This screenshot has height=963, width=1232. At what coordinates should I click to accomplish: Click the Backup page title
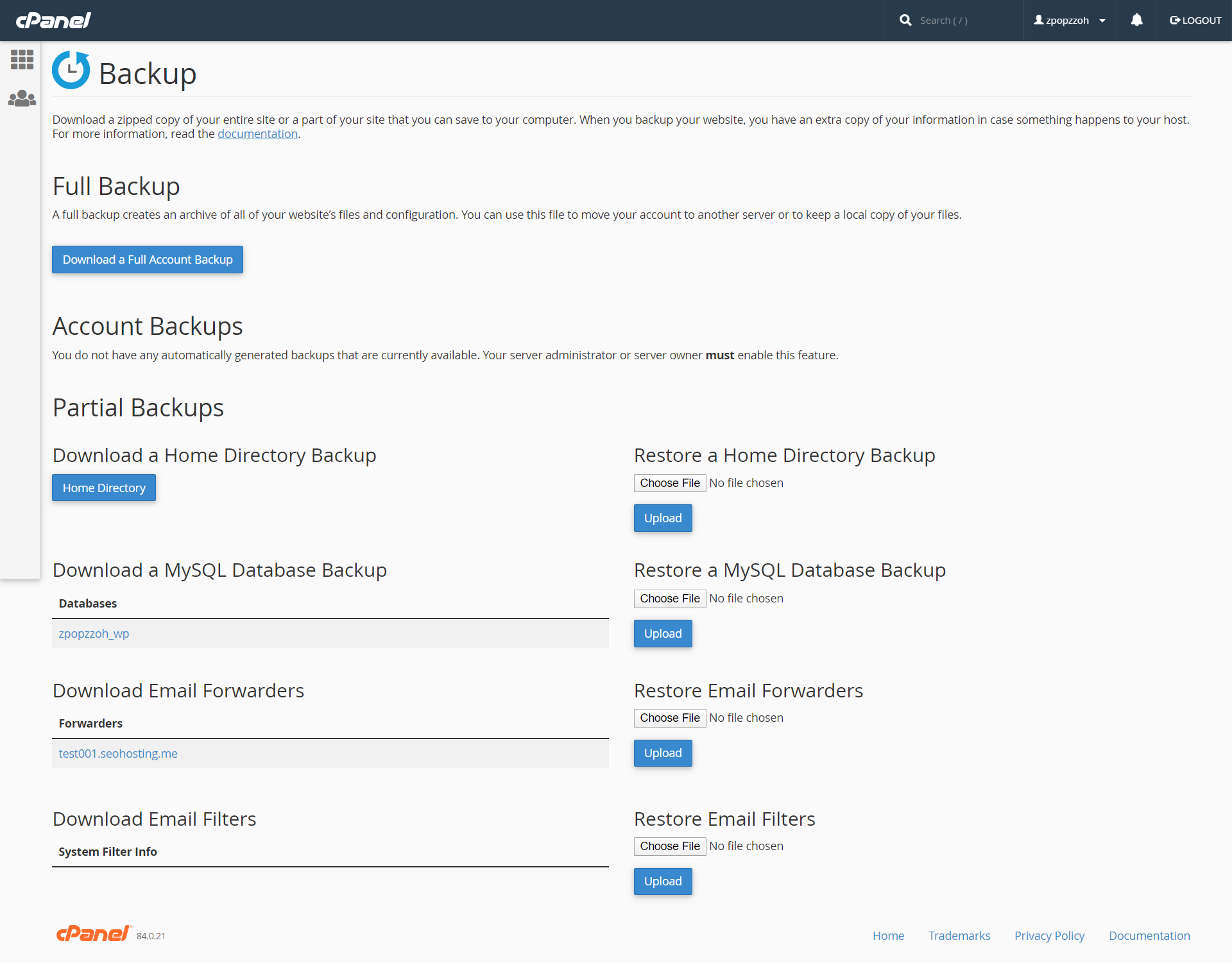pyautogui.click(x=148, y=73)
